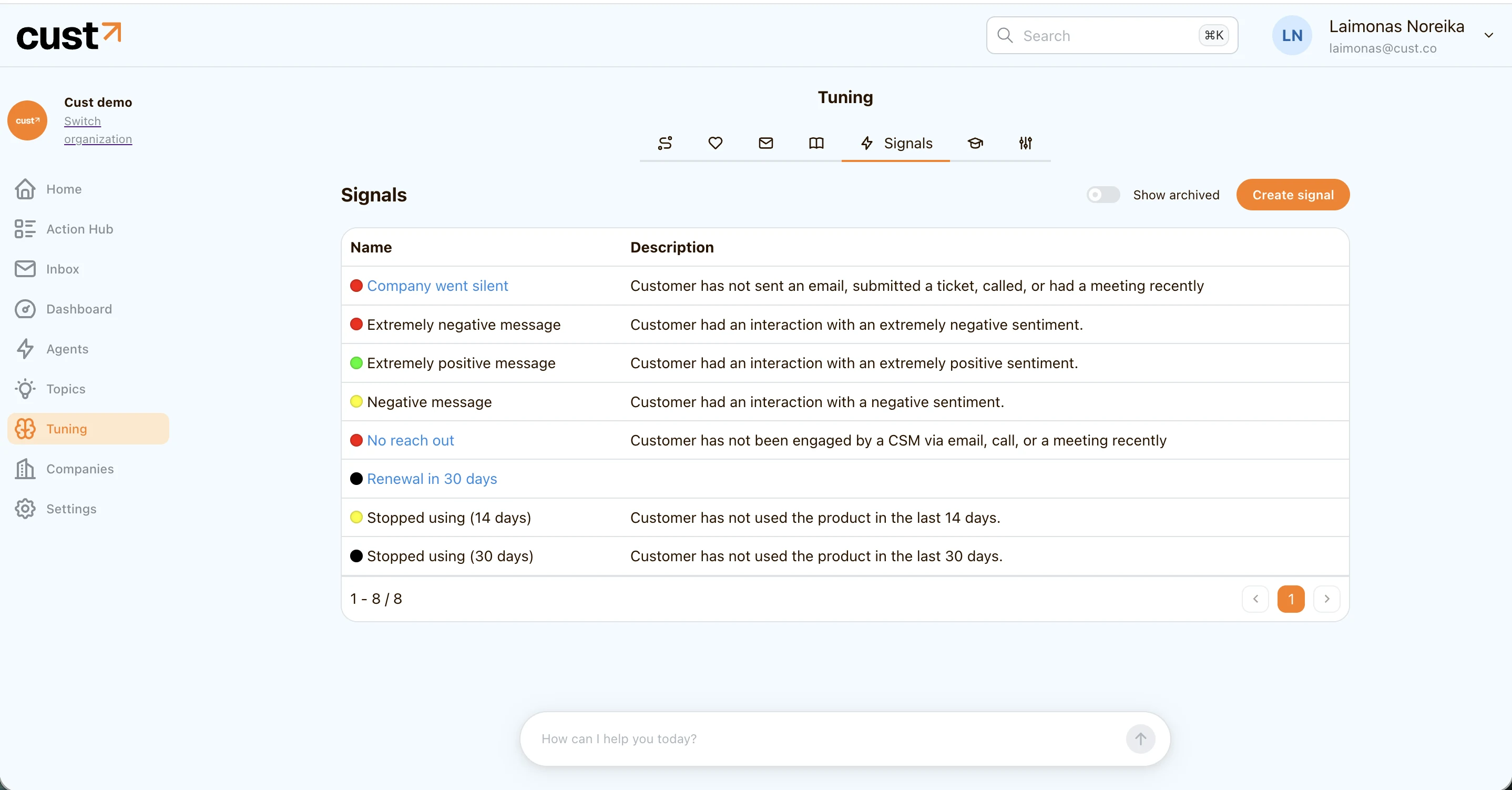The image size is (1512, 790).
Task: Click the Extremely positive message row name
Action: tap(462, 363)
